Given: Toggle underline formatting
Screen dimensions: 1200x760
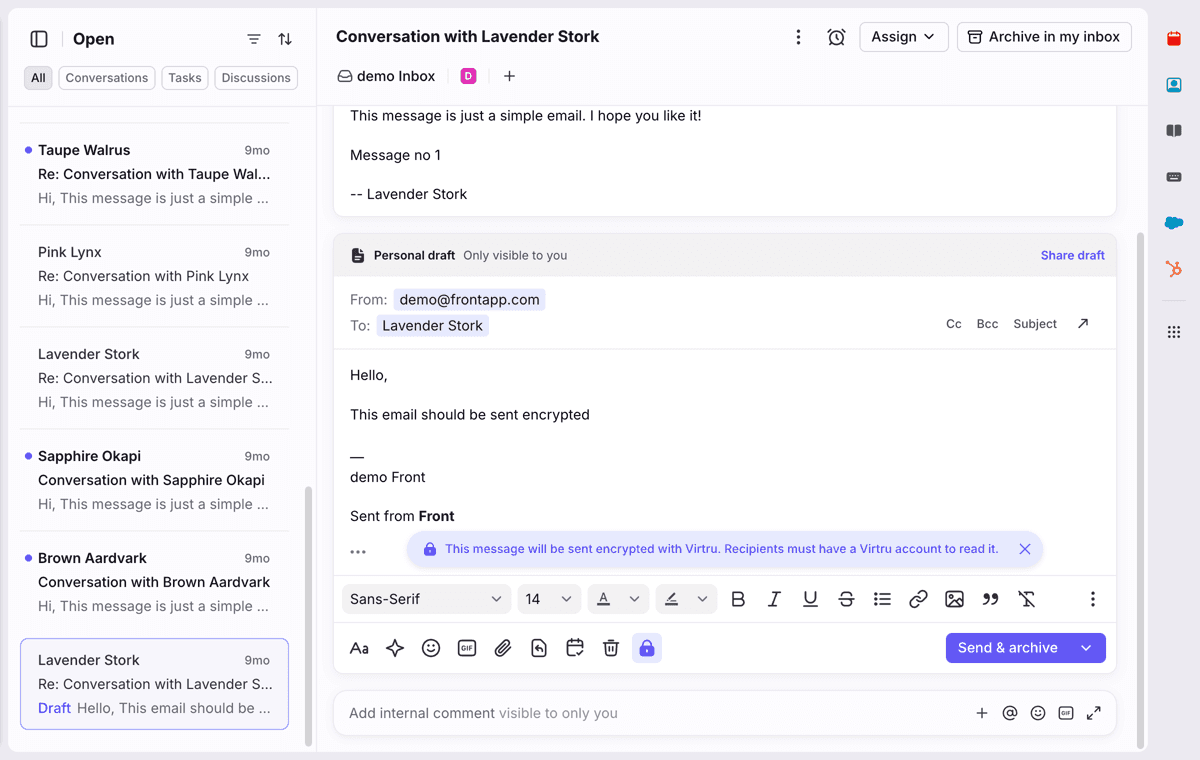Looking at the screenshot, I should point(810,599).
